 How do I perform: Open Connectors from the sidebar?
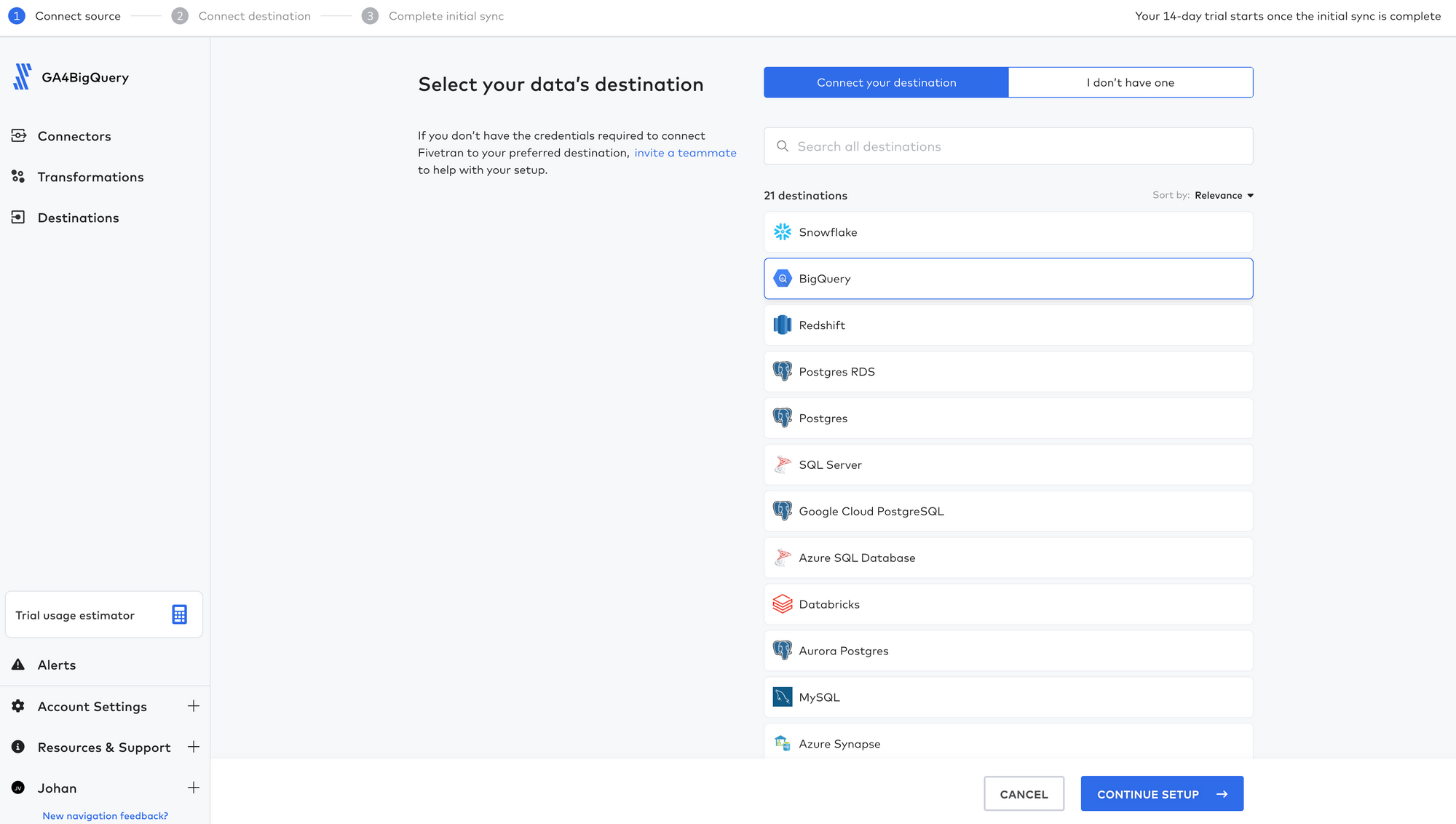click(74, 136)
